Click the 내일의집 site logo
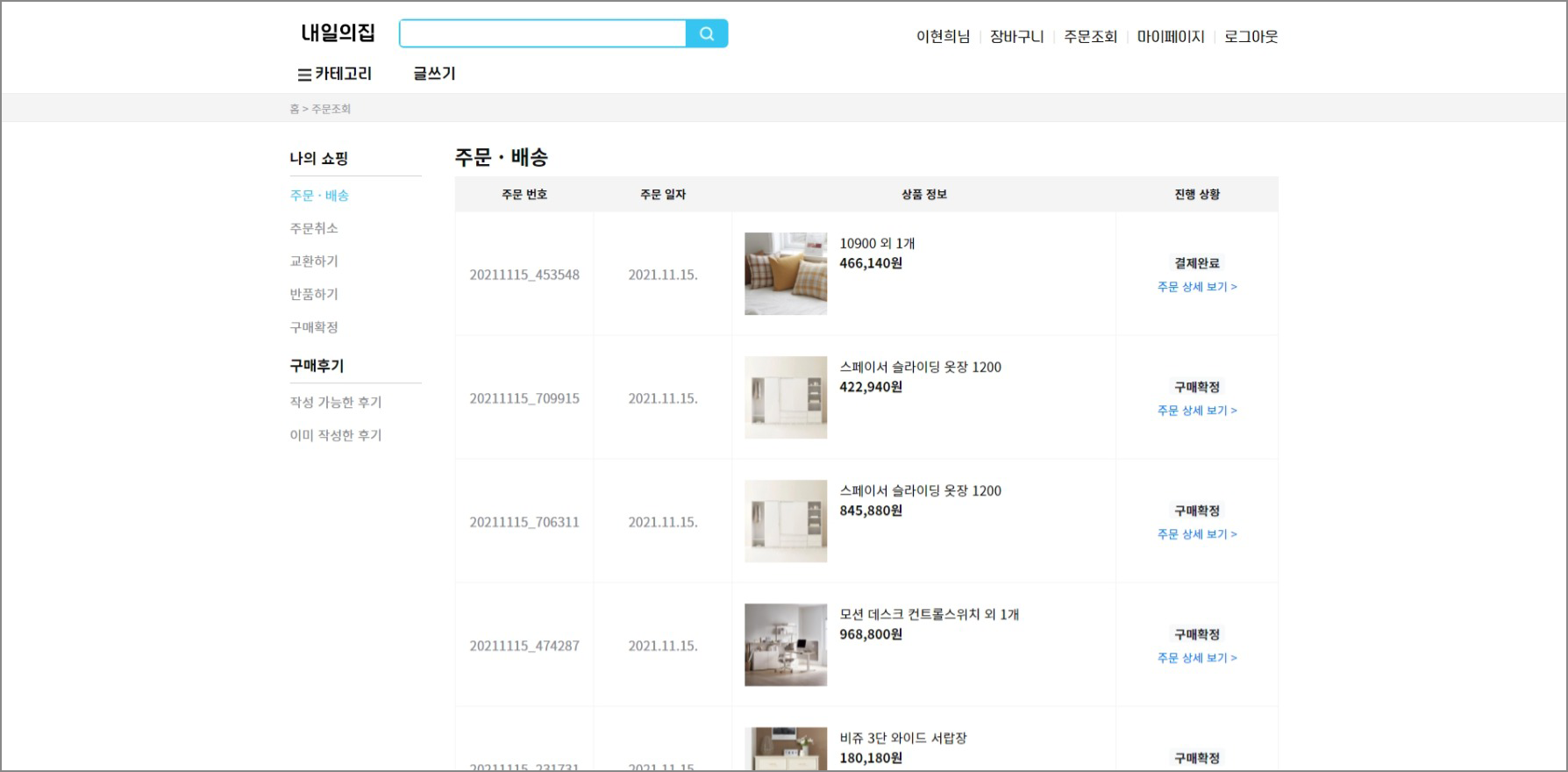Image resolution: width=1568 pixels, height=772 pixels. (x=338, y=33)
